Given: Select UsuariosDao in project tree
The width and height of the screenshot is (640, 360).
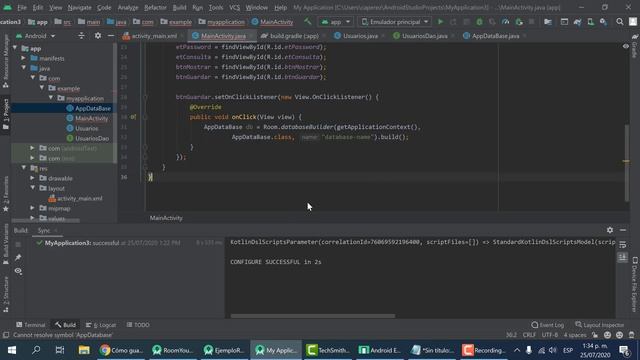Looking at the screenshot, I should pyautogui.click(x=92, y=138).
